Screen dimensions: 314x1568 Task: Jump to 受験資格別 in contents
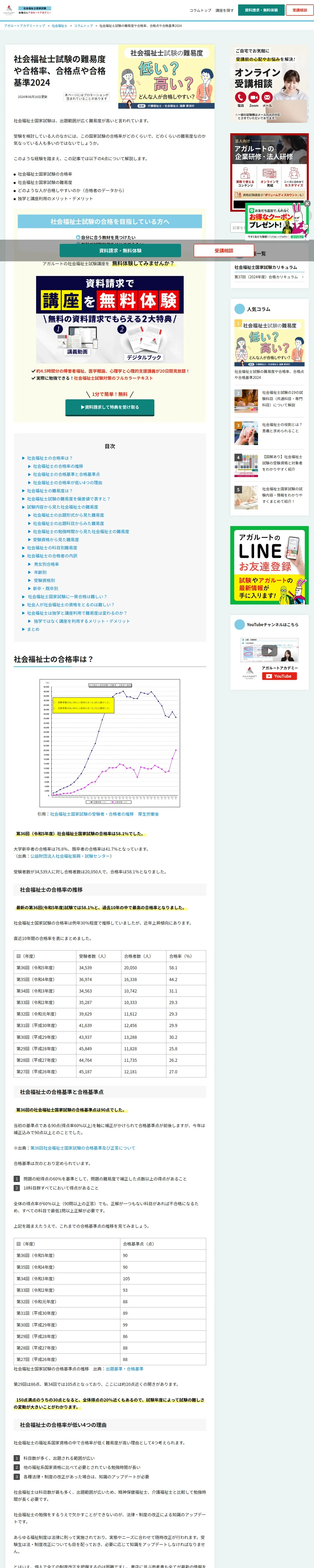(44, 581)
